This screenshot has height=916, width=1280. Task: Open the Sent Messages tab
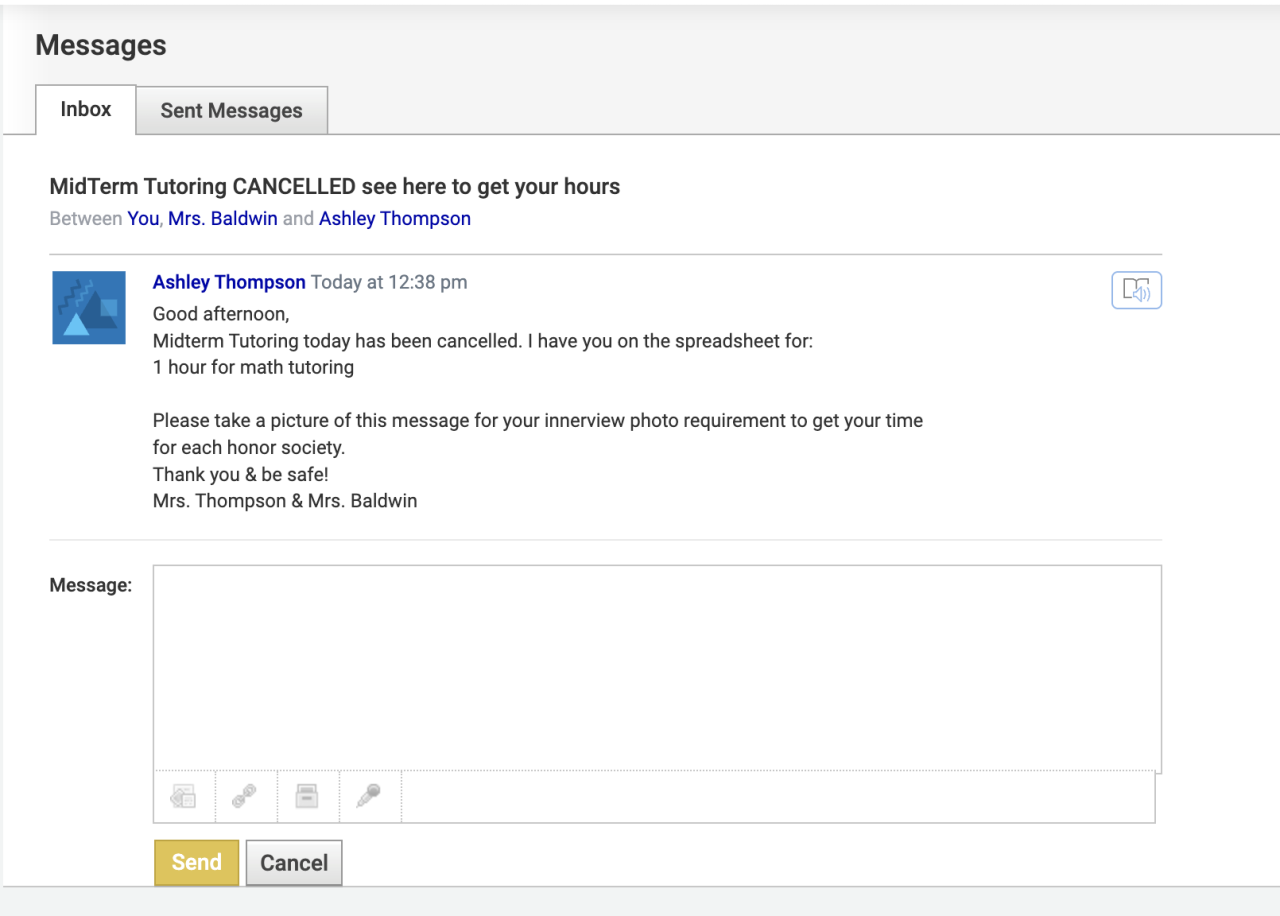[x=231, y=110]
